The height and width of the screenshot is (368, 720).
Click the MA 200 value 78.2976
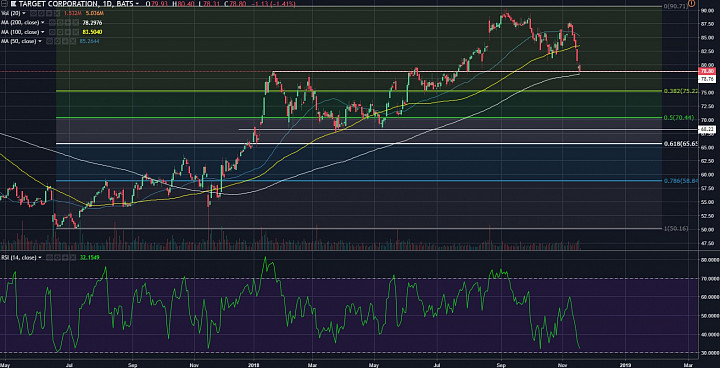click(x=92, y=23)
